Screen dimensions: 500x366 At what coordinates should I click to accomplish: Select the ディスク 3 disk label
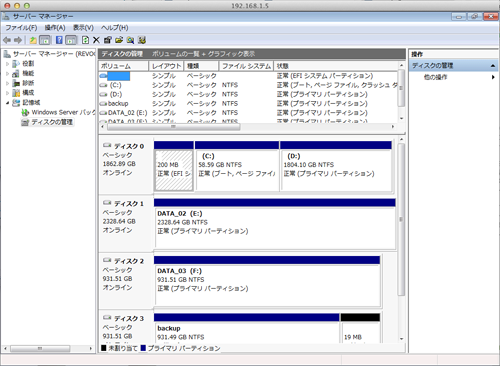click(129, 318)
